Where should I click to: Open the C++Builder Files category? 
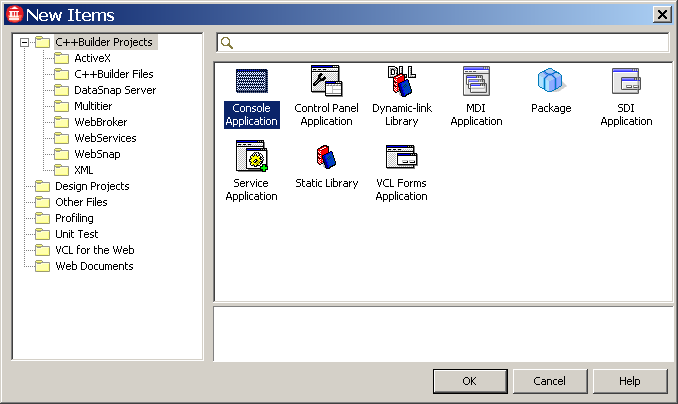[114, 74]
